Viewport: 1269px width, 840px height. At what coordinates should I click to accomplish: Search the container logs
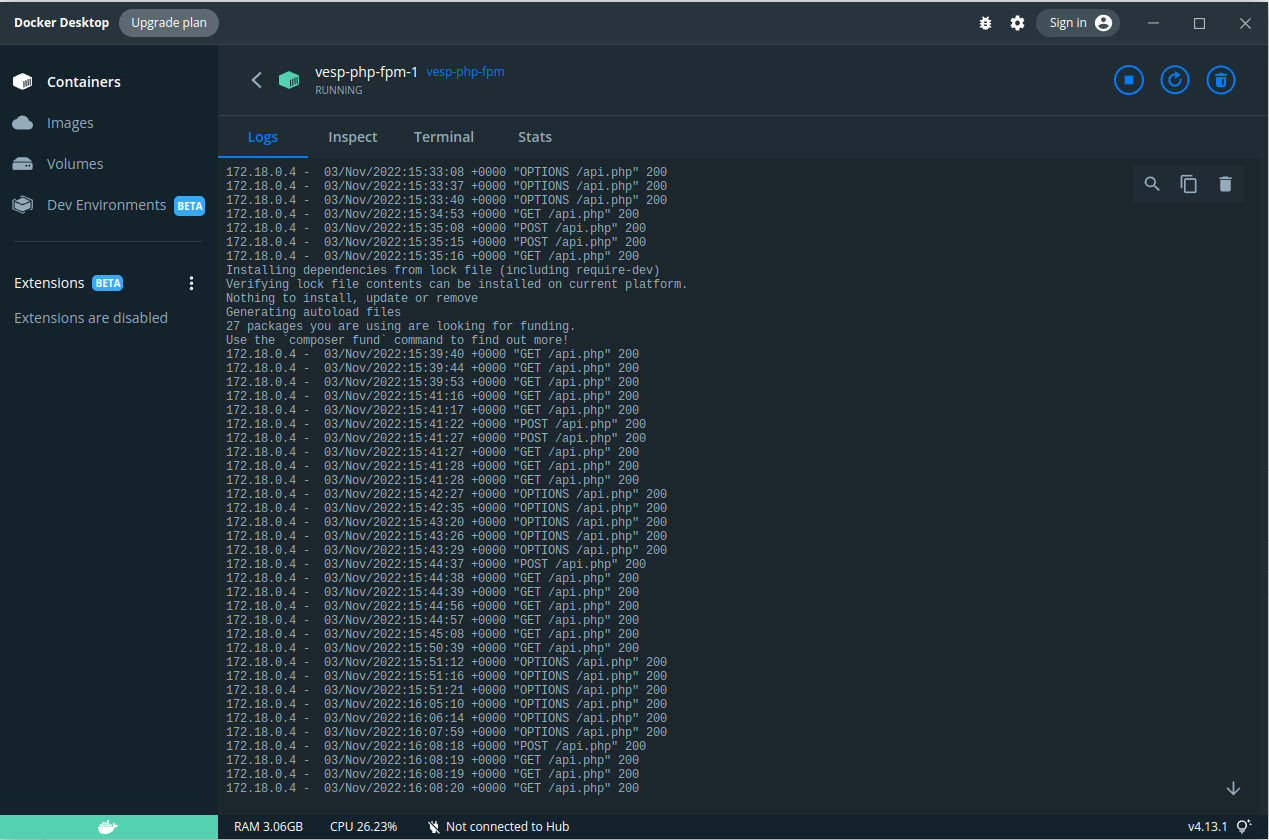click(1152, 184)
